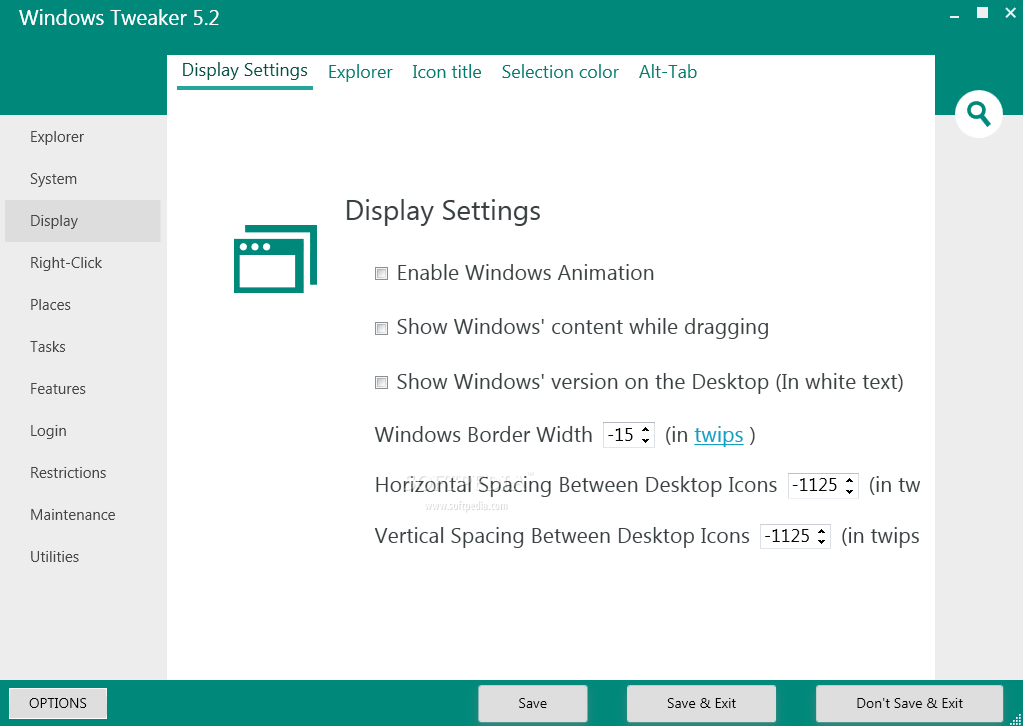Switch to the Display Settings tab
The height and width of the screenshot is (726, 1023).
pyautogui.click(x=245, y=70)
